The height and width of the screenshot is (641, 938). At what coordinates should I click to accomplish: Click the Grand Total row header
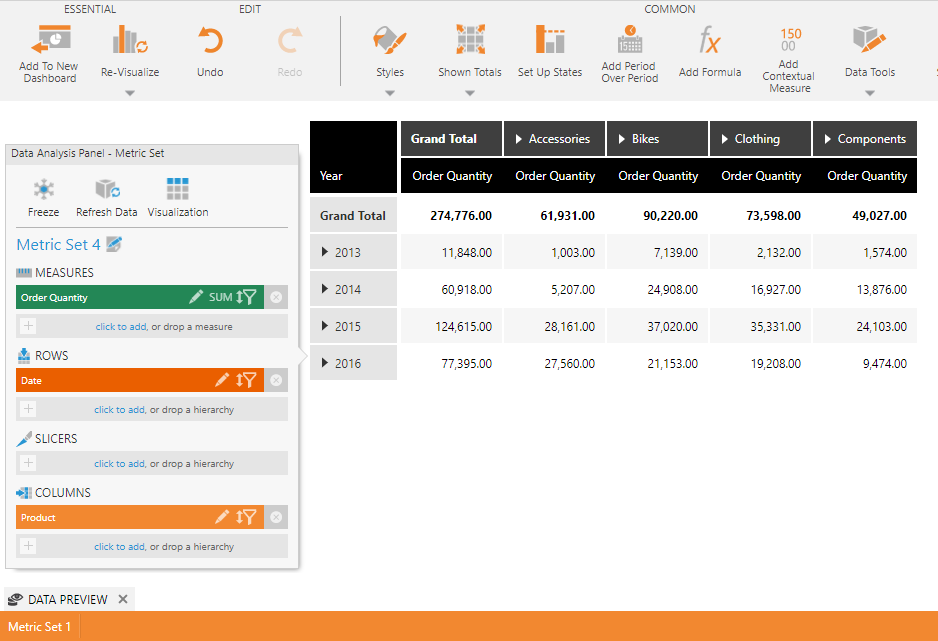pos(353,215)
